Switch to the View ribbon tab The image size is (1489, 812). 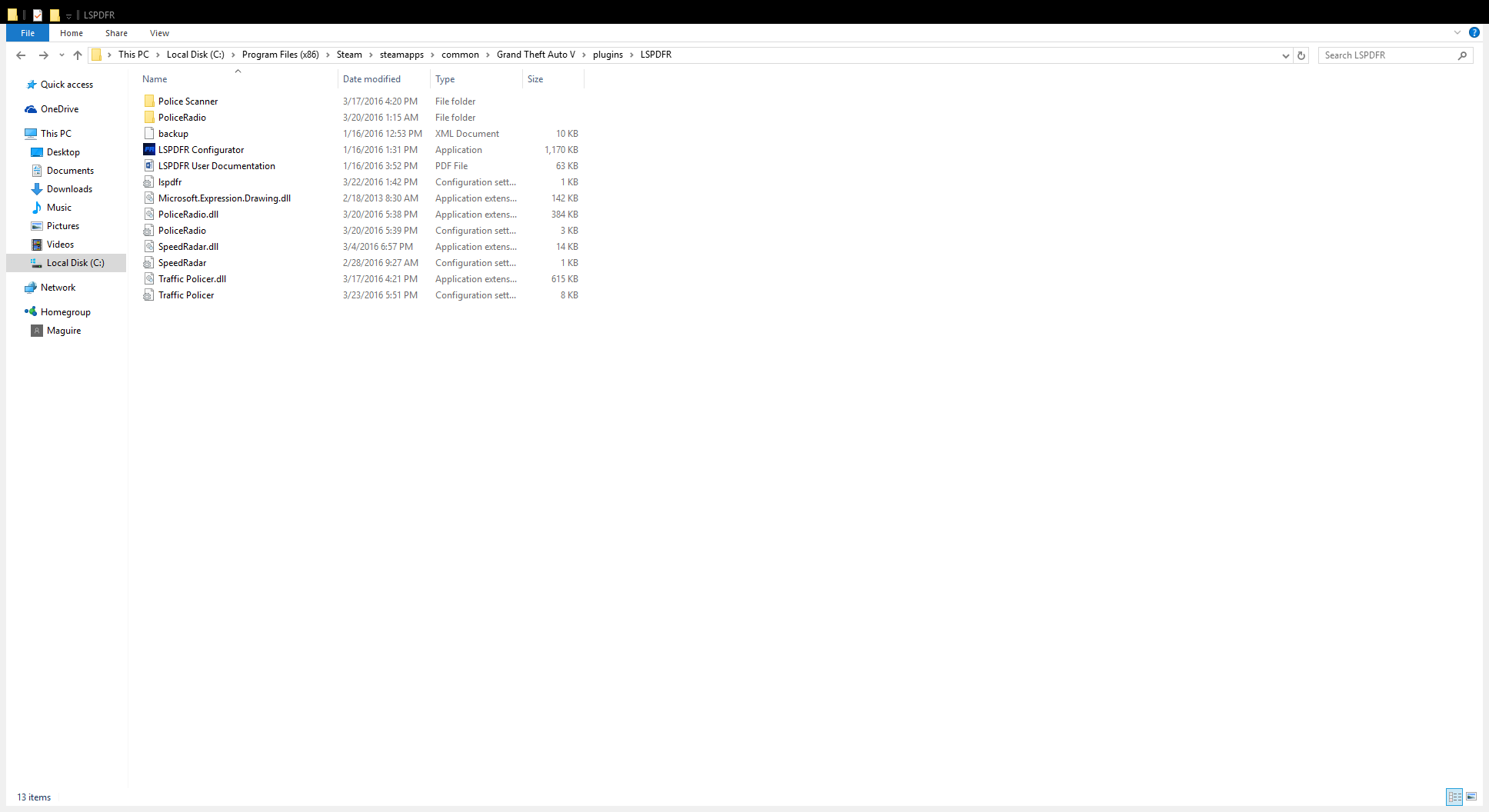pyautogui.click(x=160, y=33)
